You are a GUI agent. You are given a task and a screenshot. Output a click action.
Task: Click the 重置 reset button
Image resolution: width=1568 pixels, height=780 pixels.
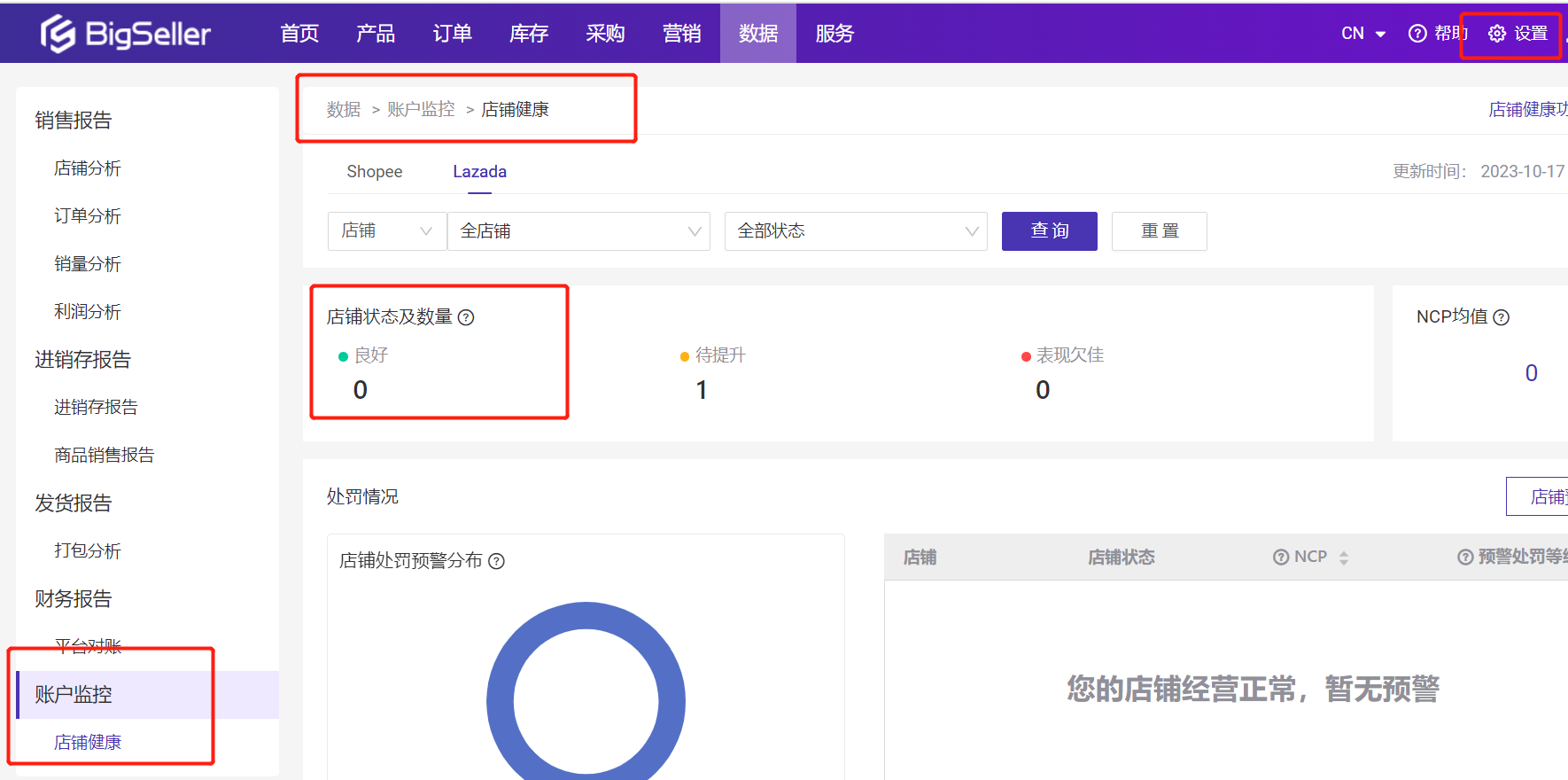(1160, 231)
